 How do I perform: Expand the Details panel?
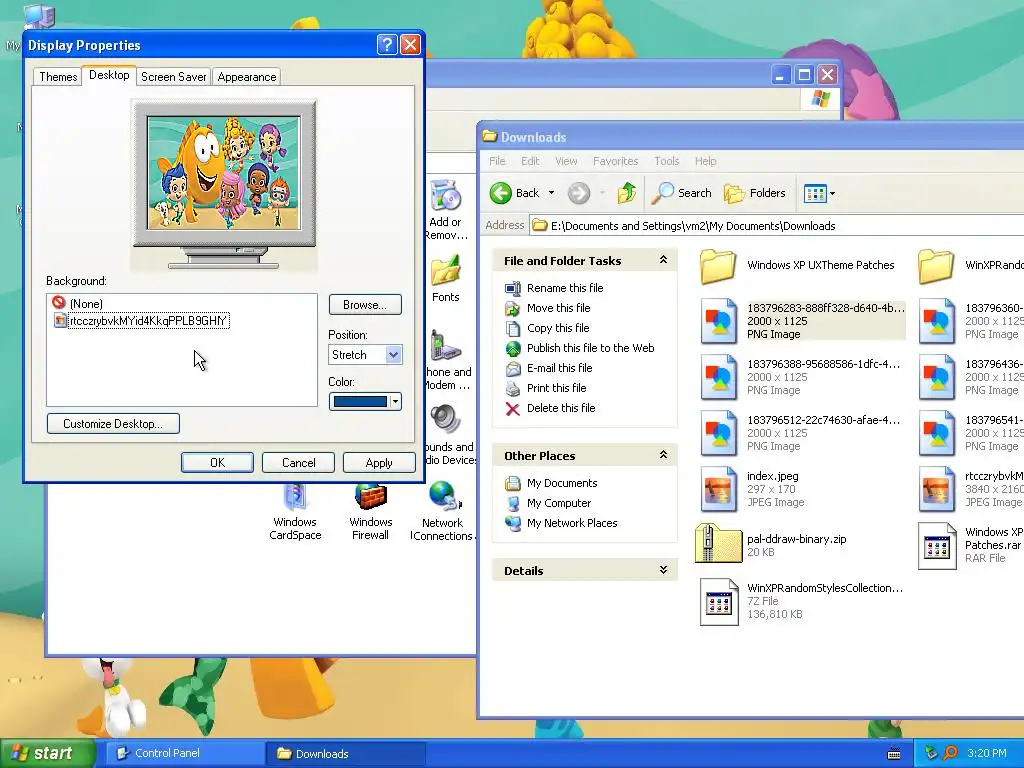[664, 570]
